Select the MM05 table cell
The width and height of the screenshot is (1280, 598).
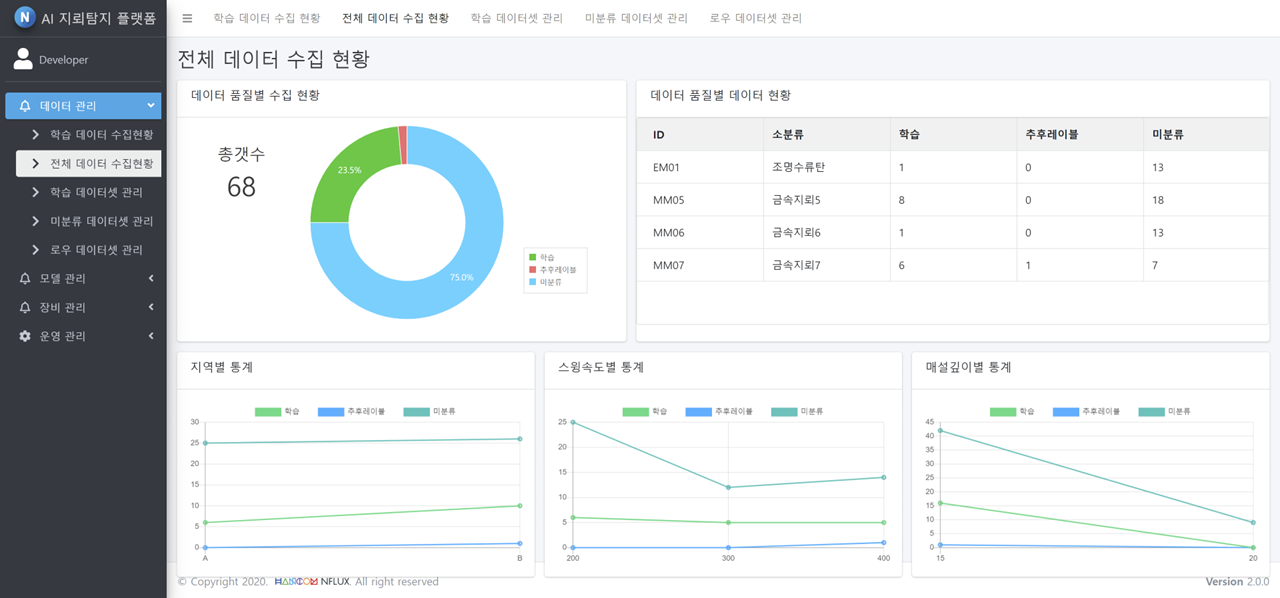pos(700,200)
